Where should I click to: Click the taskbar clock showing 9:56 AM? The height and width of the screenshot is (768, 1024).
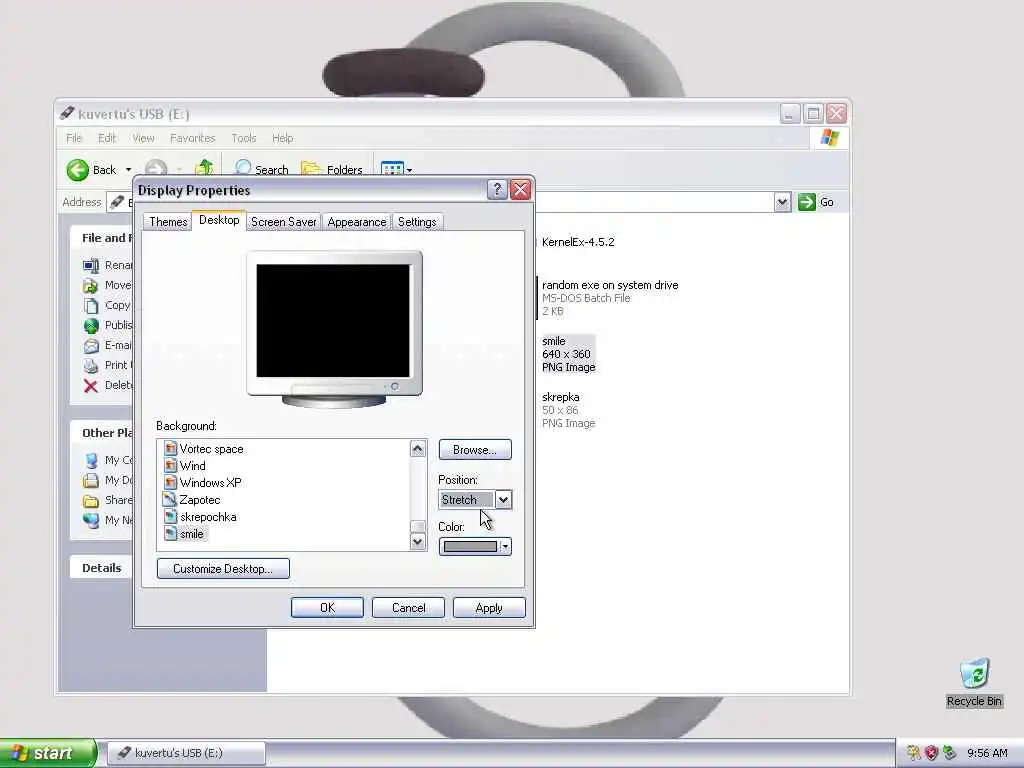point(987,753)
